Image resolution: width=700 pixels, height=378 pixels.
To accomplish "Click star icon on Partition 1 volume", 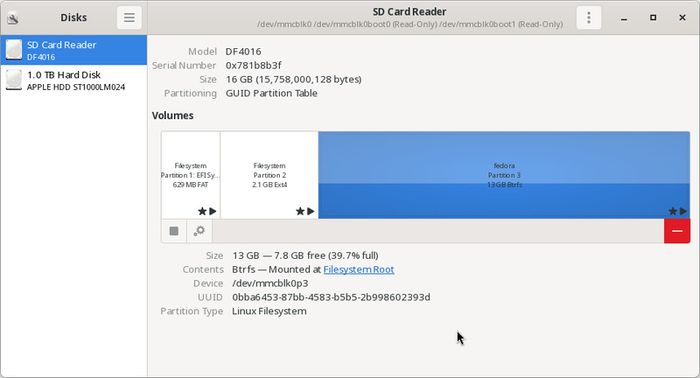I will (202, 211).
